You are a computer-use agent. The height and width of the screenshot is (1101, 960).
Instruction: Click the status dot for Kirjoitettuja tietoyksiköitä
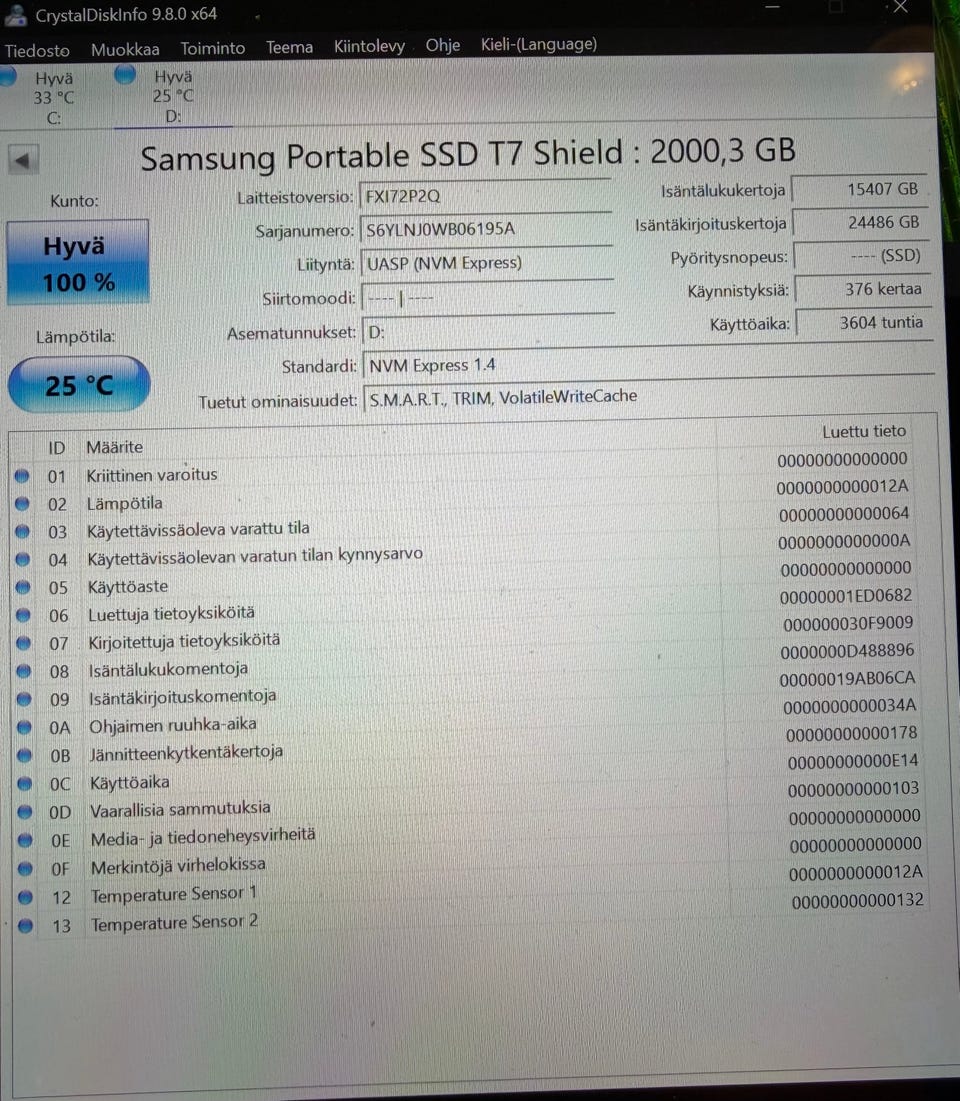pyautogui.click(x=23, y=642)
